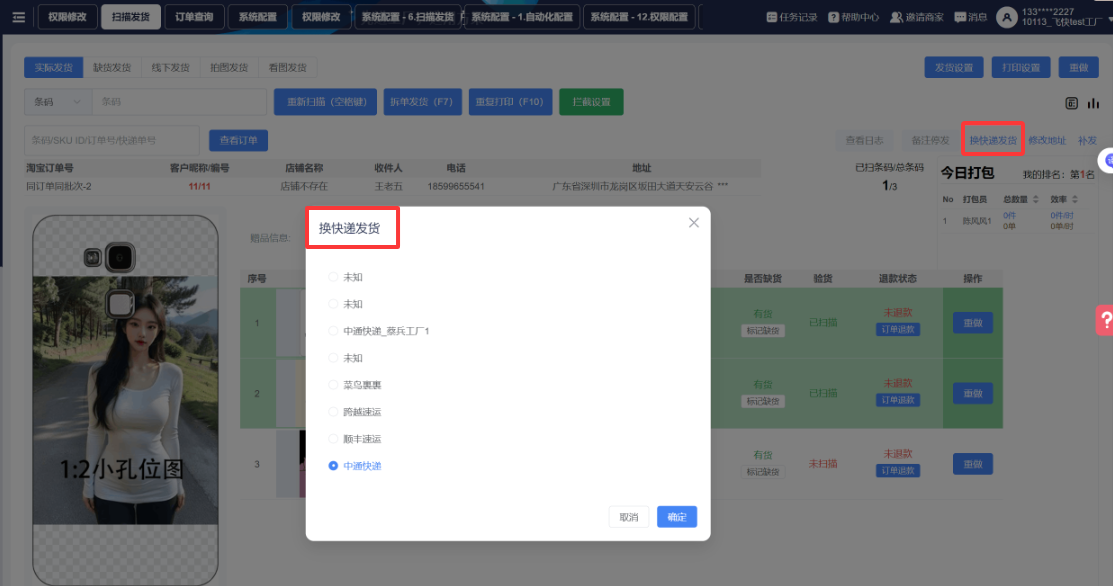This screenshot has width=1113, height=586.
Task: Click 订单退款 in row 1
Action: 898,329
